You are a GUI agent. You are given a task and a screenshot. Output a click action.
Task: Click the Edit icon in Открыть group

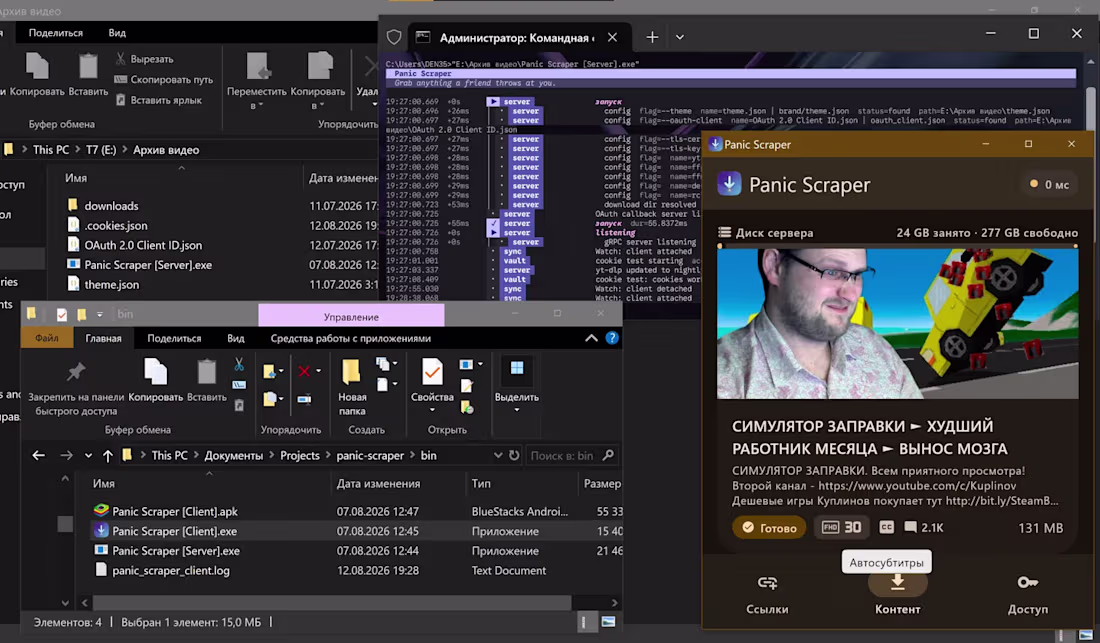(467, 386)
